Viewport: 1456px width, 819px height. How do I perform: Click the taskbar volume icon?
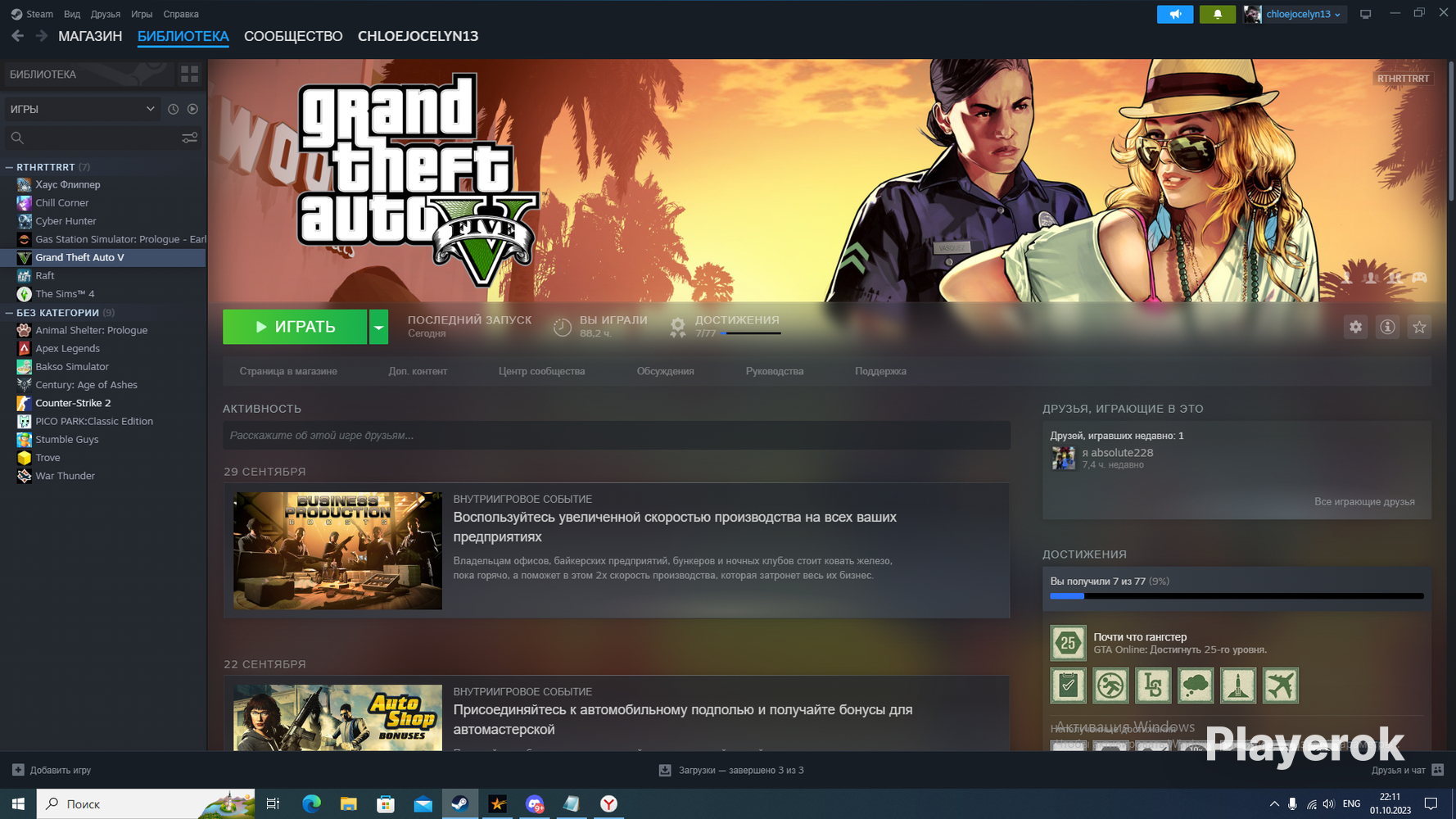1328,804
